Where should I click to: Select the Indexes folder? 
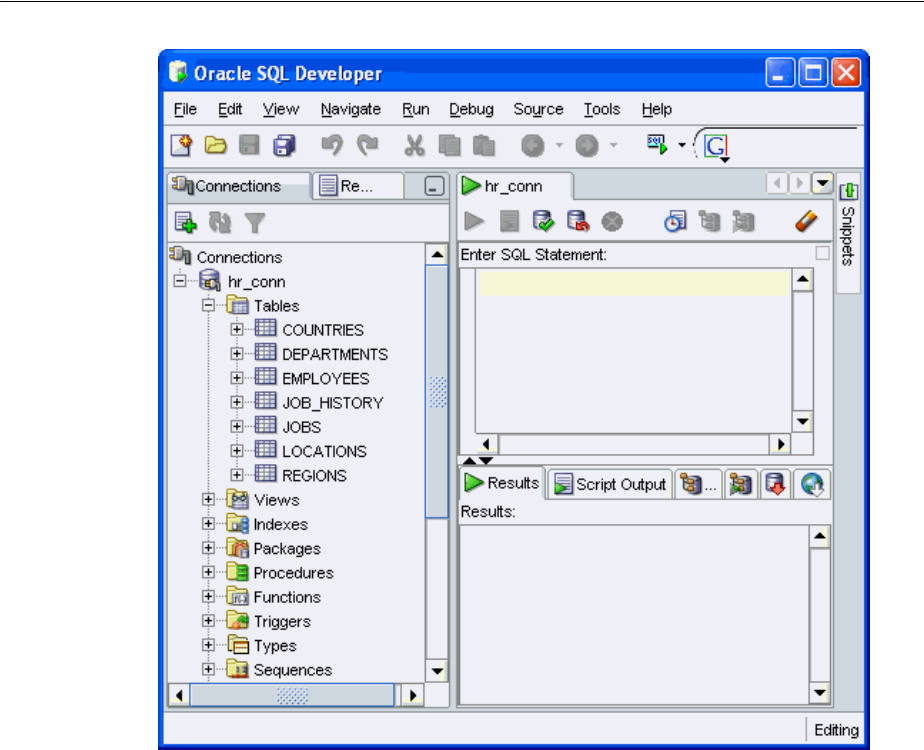point(280,524)
